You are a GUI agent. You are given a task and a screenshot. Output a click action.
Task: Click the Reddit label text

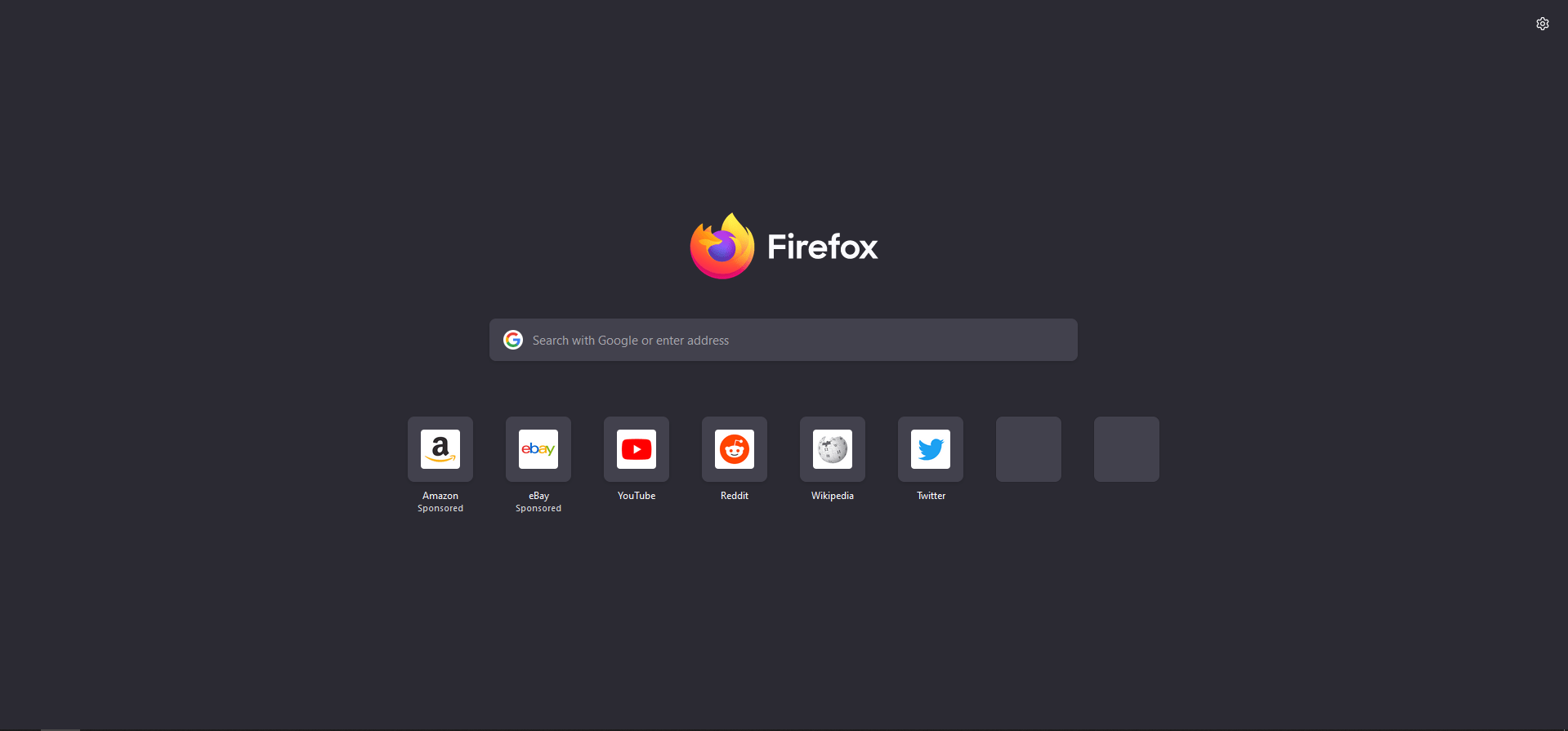tap(735, 496)
